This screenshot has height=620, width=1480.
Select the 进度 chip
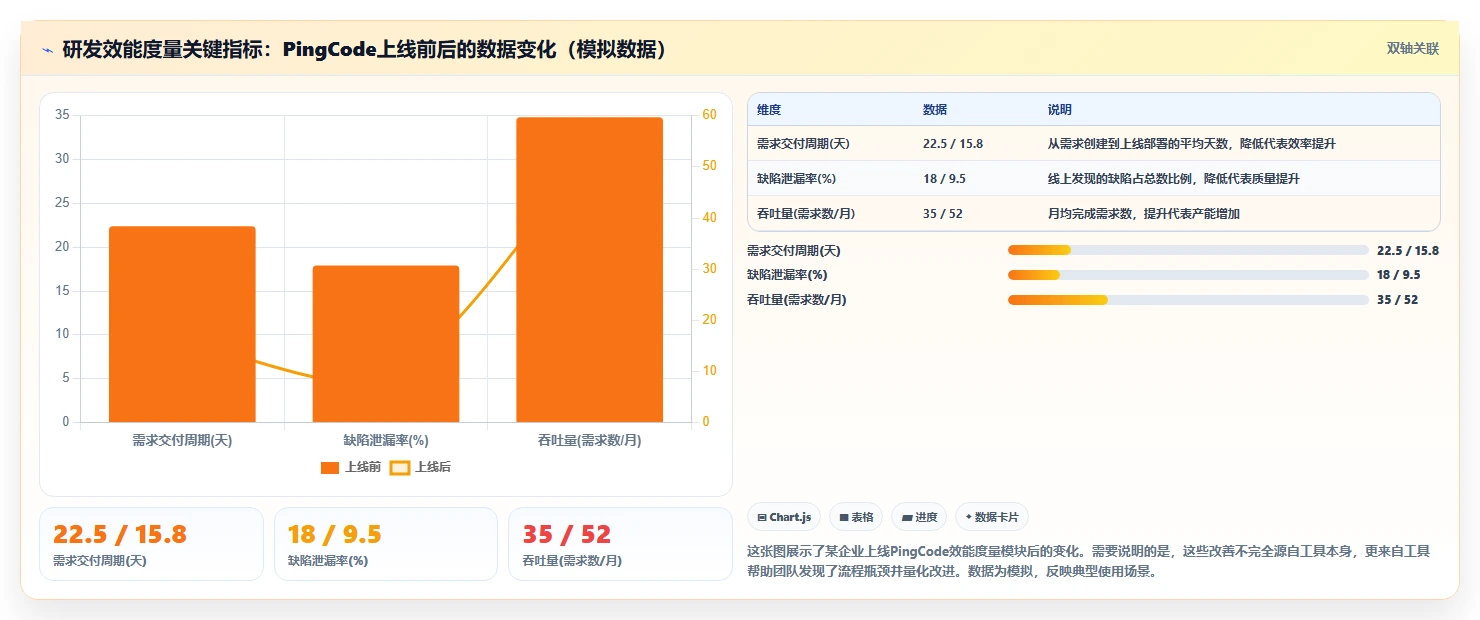[x=919, y=517]
